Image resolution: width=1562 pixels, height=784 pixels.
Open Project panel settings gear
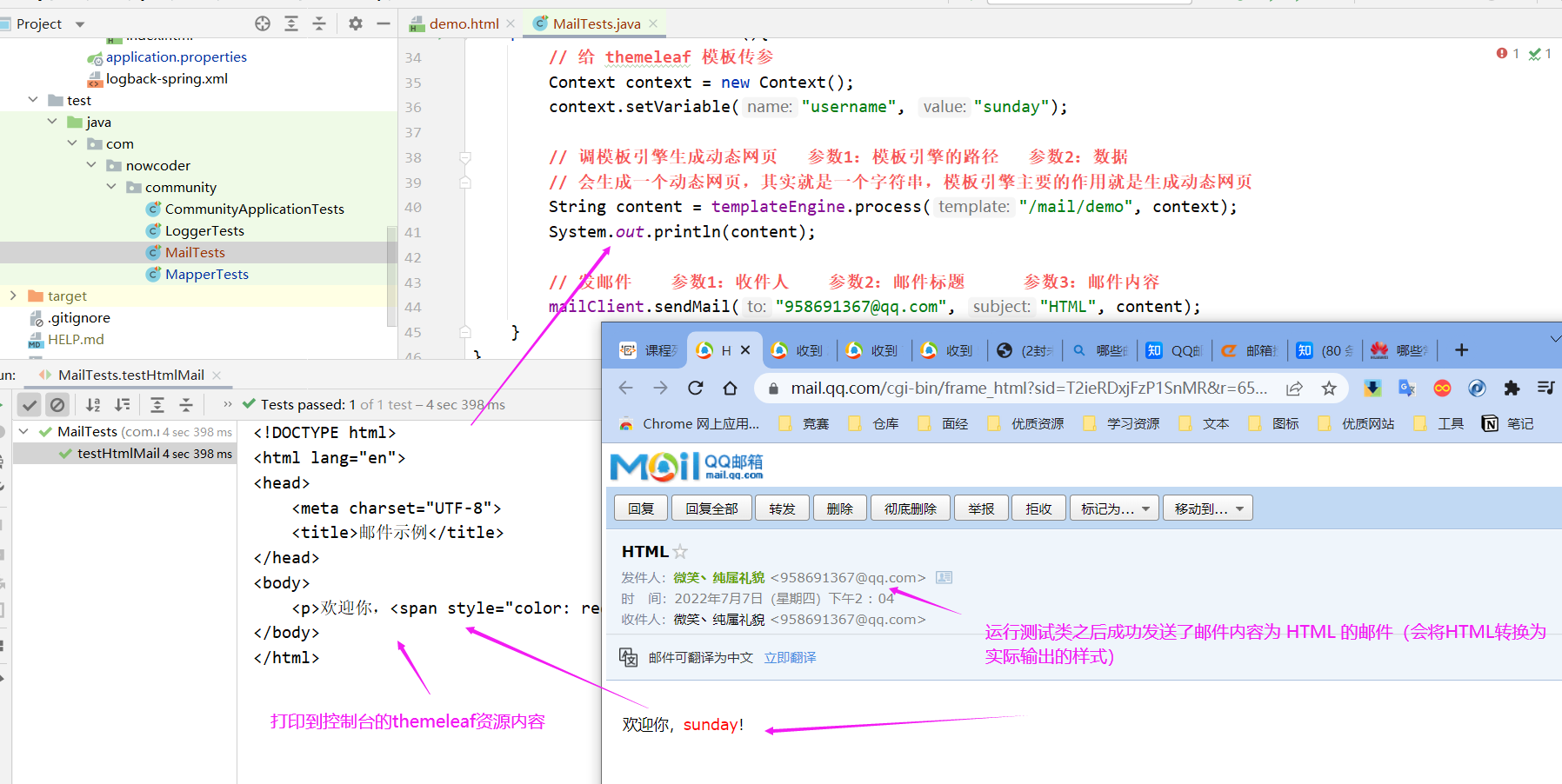(x=356, y=23)
